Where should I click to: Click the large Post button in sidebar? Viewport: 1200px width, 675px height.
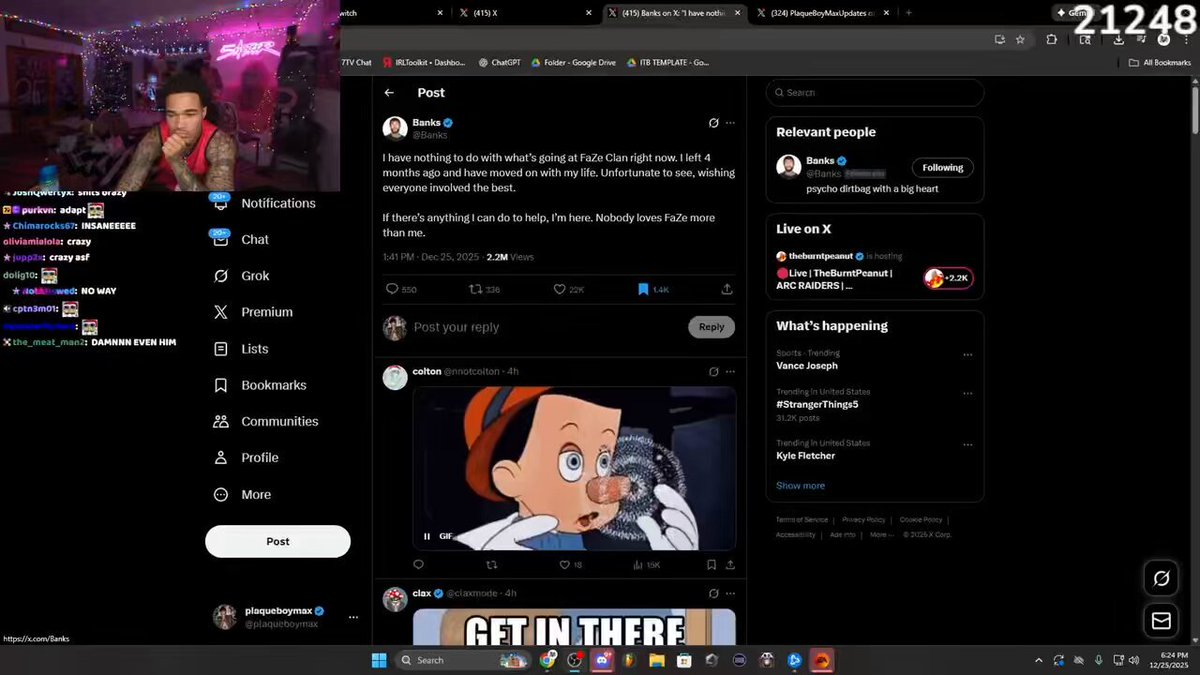278,541
